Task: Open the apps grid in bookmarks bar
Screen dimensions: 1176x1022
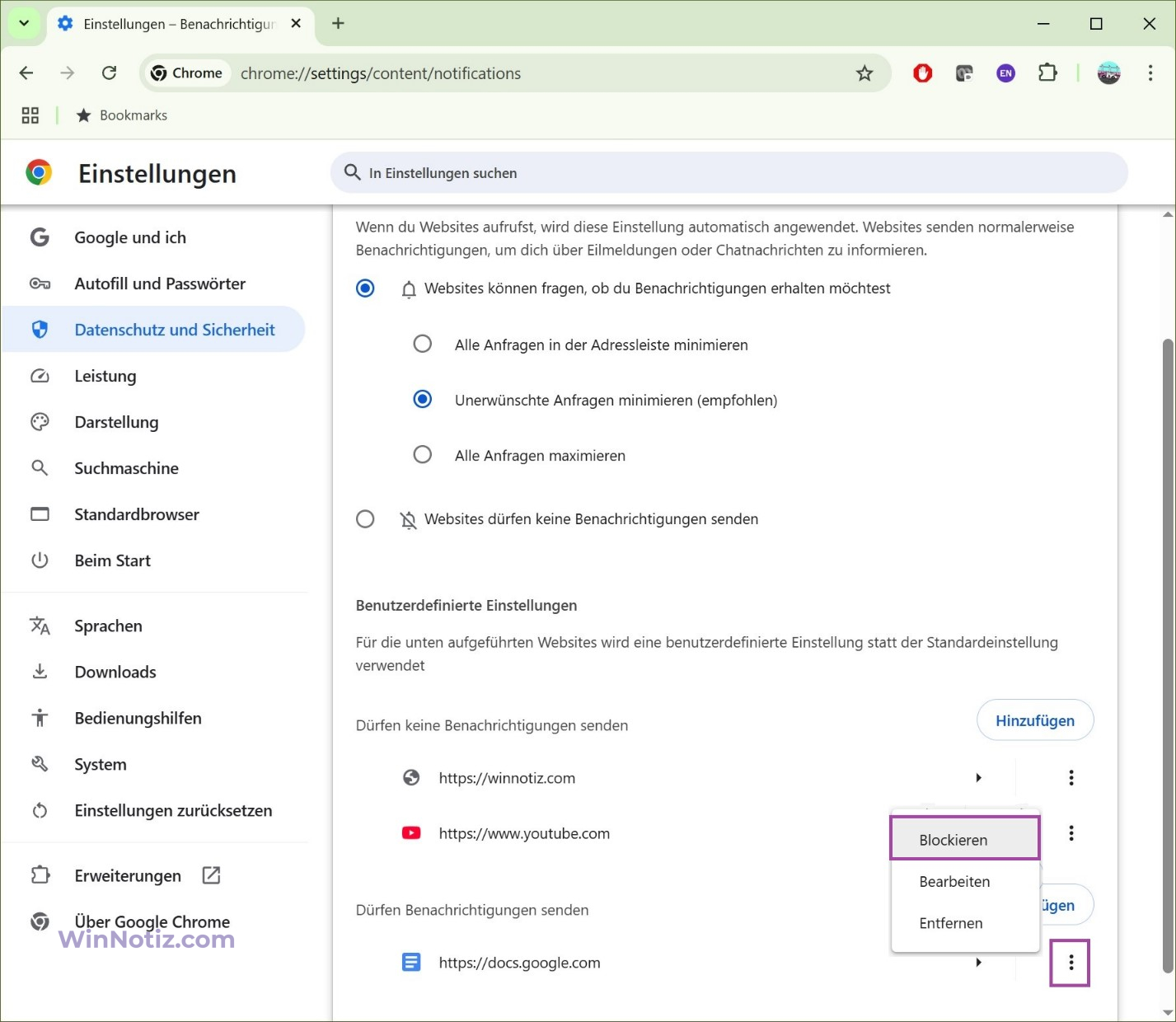Action: 30,115
